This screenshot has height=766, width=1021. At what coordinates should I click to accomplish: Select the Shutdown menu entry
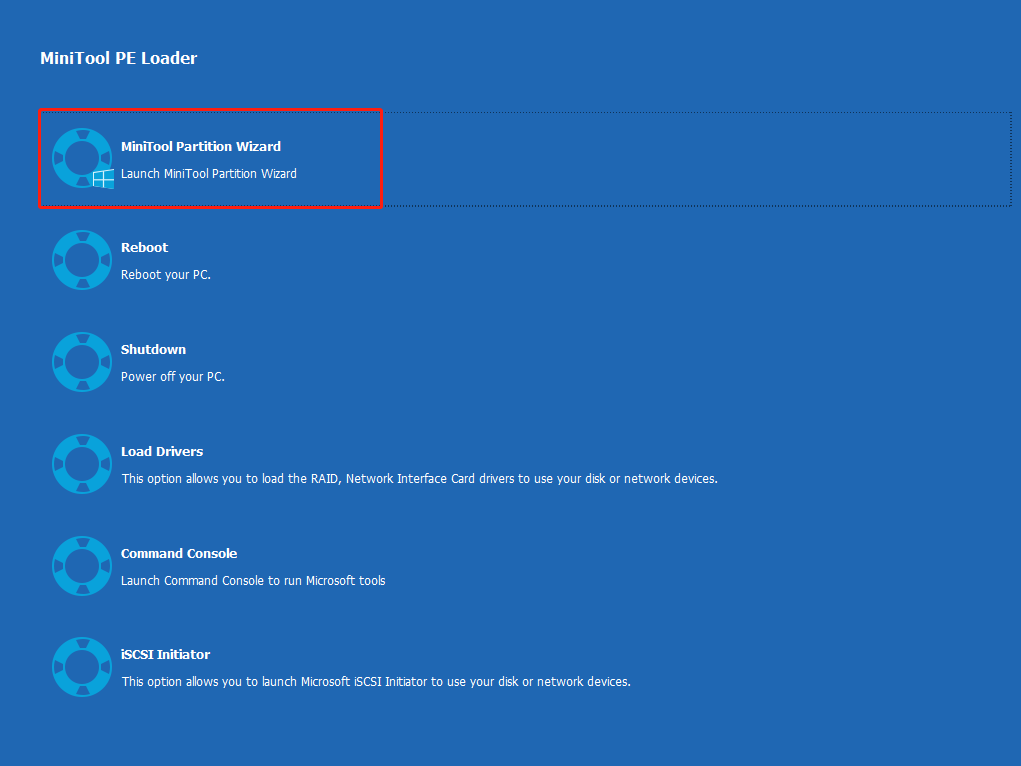coord(153,349)
